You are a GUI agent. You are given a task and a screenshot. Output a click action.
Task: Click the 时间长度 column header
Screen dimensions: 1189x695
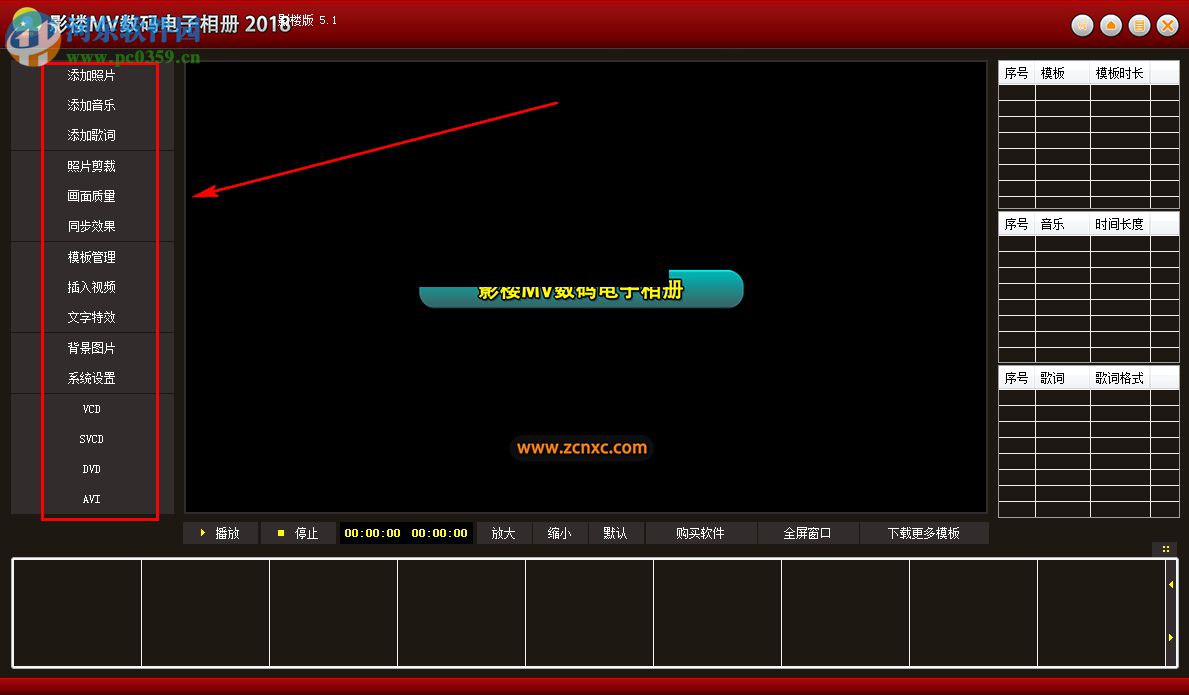coord(1120,224)
